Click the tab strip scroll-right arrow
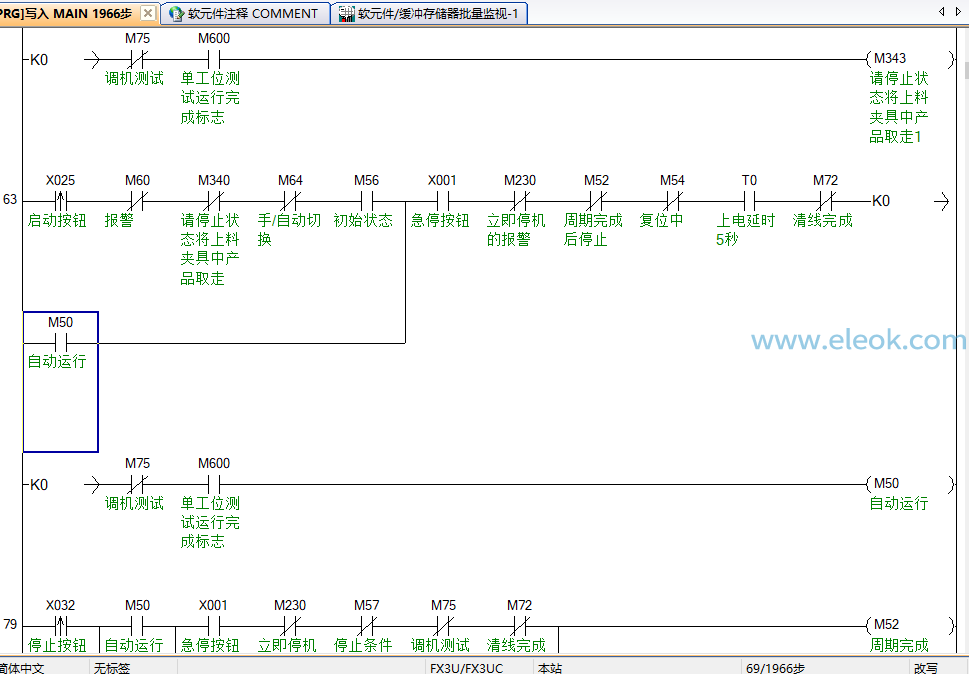The width and height of the screenshot is (969, 674). click(x=958, y=12)
